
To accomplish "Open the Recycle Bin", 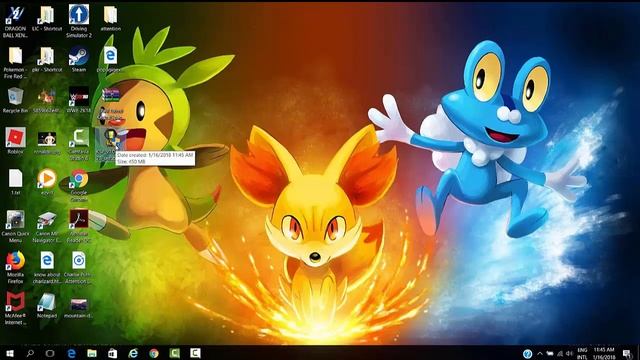I will [x=15, y=100].
